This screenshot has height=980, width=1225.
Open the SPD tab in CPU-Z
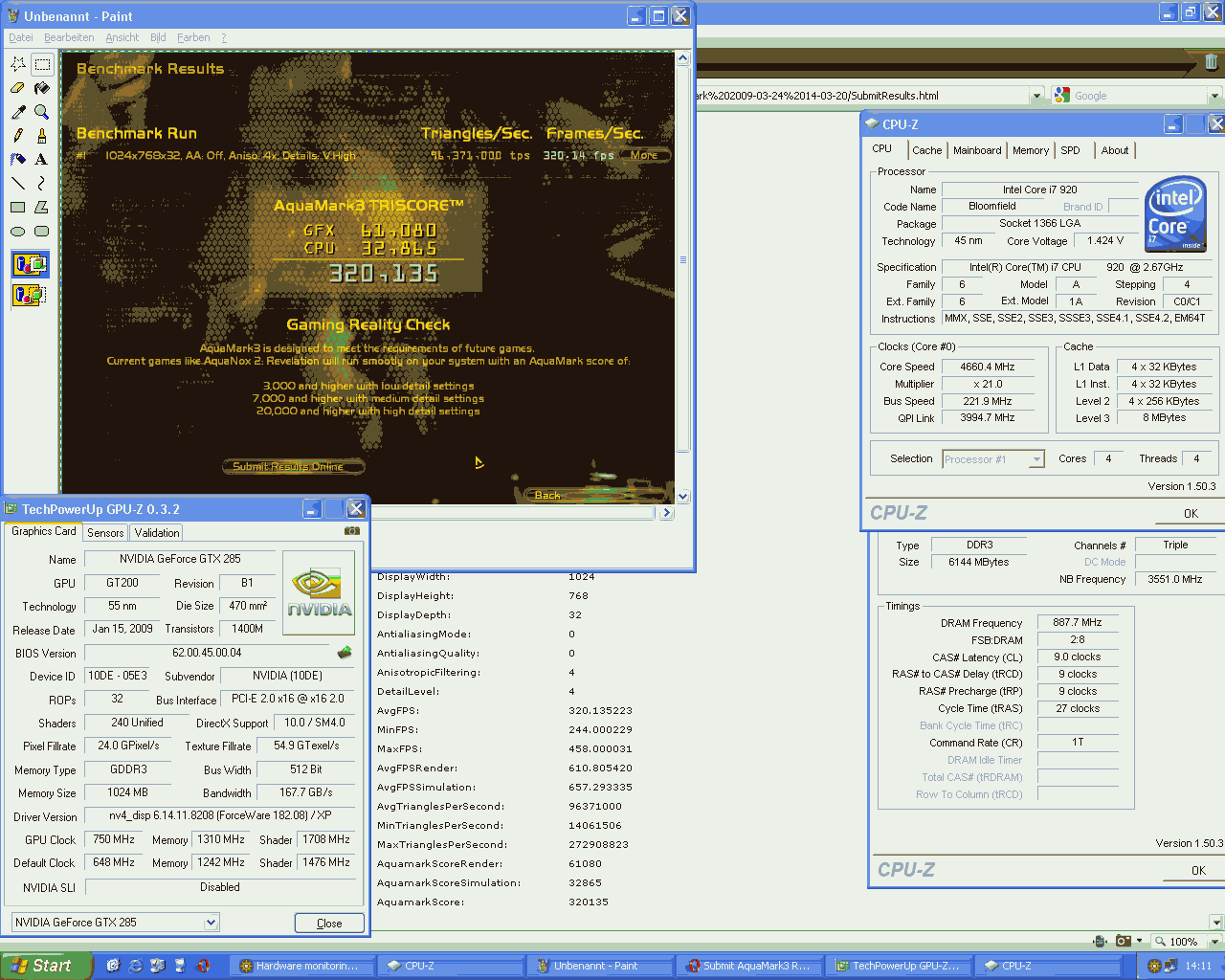(x=1071, y=150)
